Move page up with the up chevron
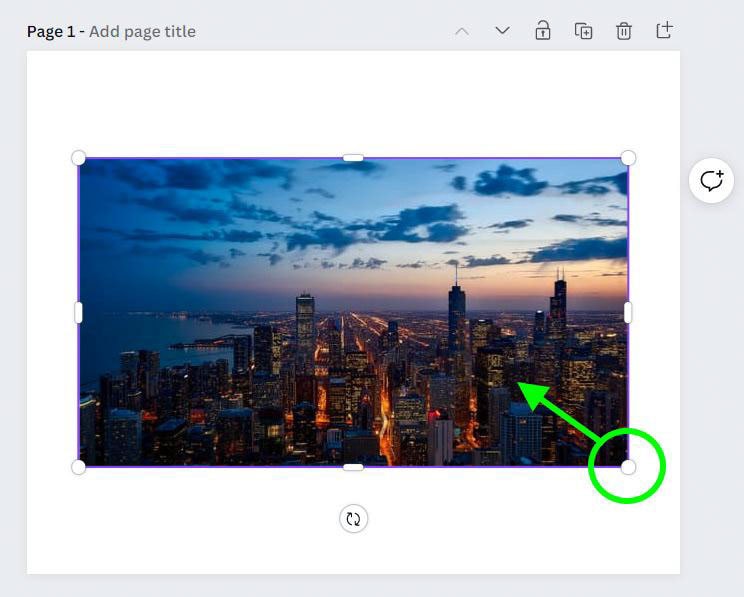 pyautogui.click(x=462, y=31)
